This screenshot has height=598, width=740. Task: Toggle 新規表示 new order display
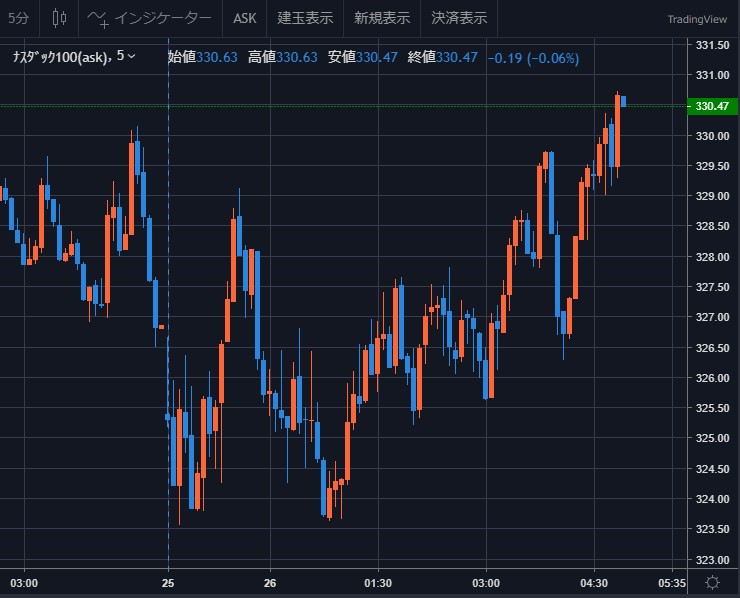(382, 18)
